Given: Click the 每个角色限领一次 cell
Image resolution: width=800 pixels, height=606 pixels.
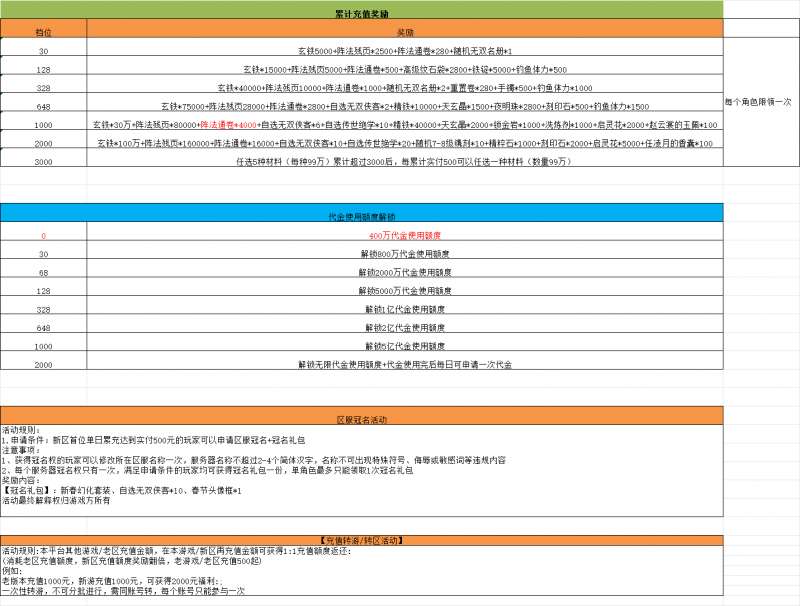Looking at the screenshot, I should coord(758,102).
